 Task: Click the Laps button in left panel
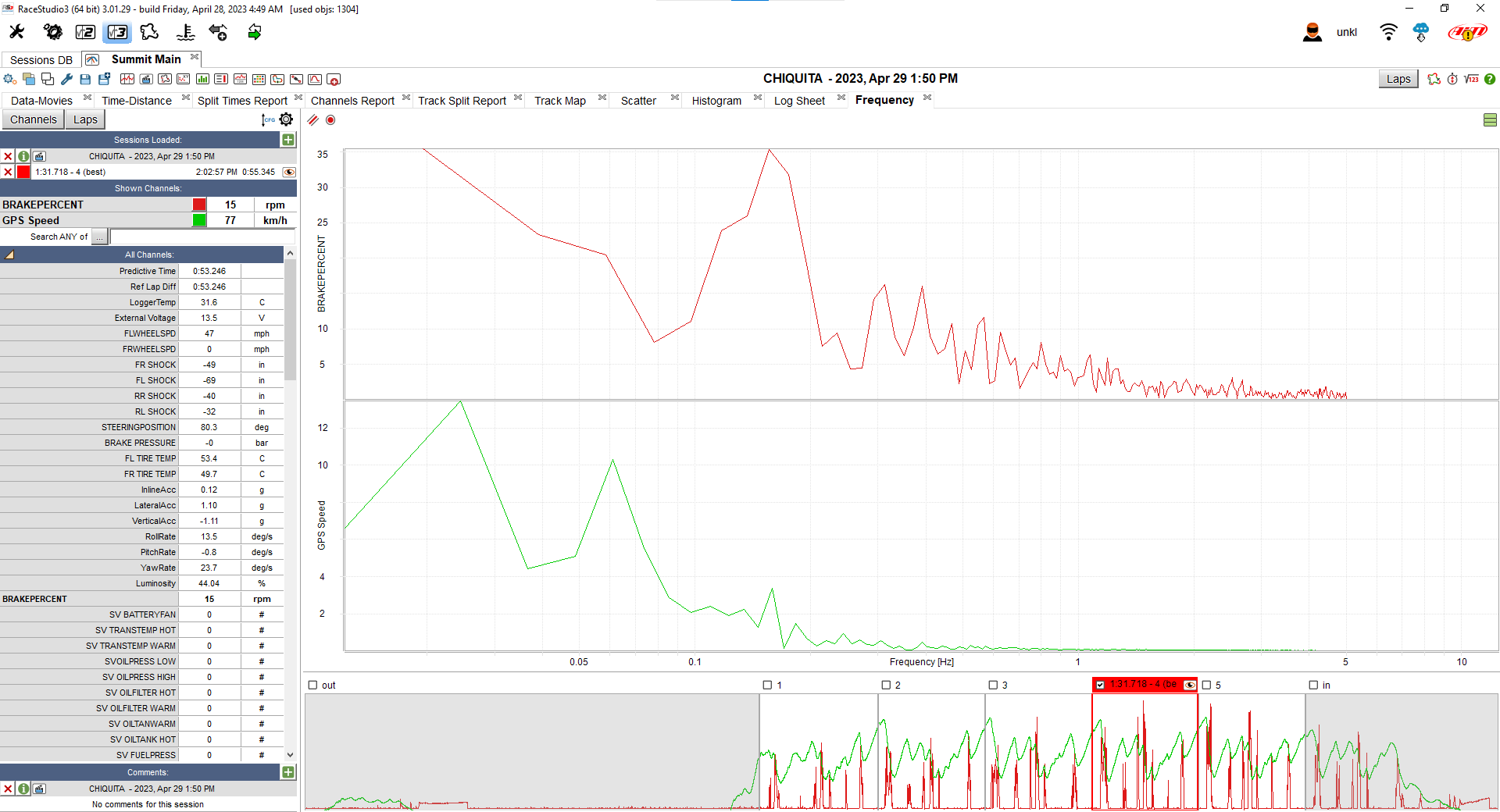point(85,119)
